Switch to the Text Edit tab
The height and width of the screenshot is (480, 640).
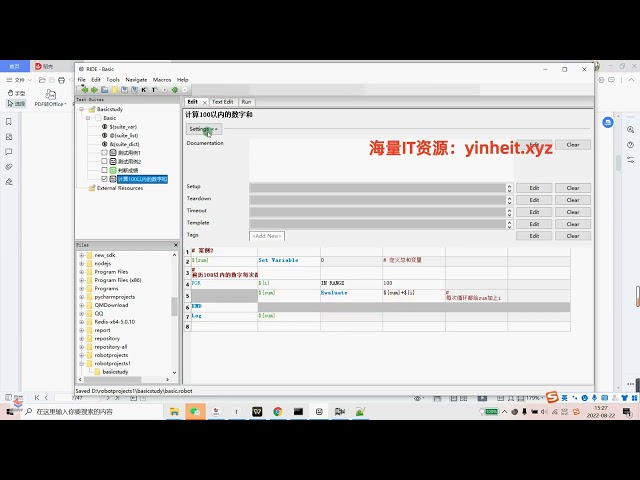222,102
